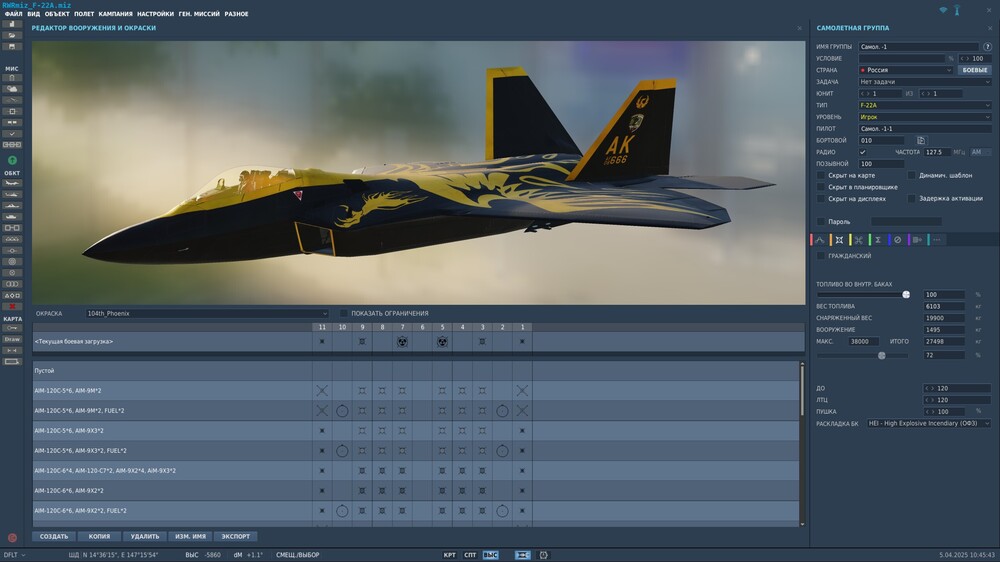Click the help question mark next to group name
This screenshot has width=1000, height=562.
click(x=987, y=47)
